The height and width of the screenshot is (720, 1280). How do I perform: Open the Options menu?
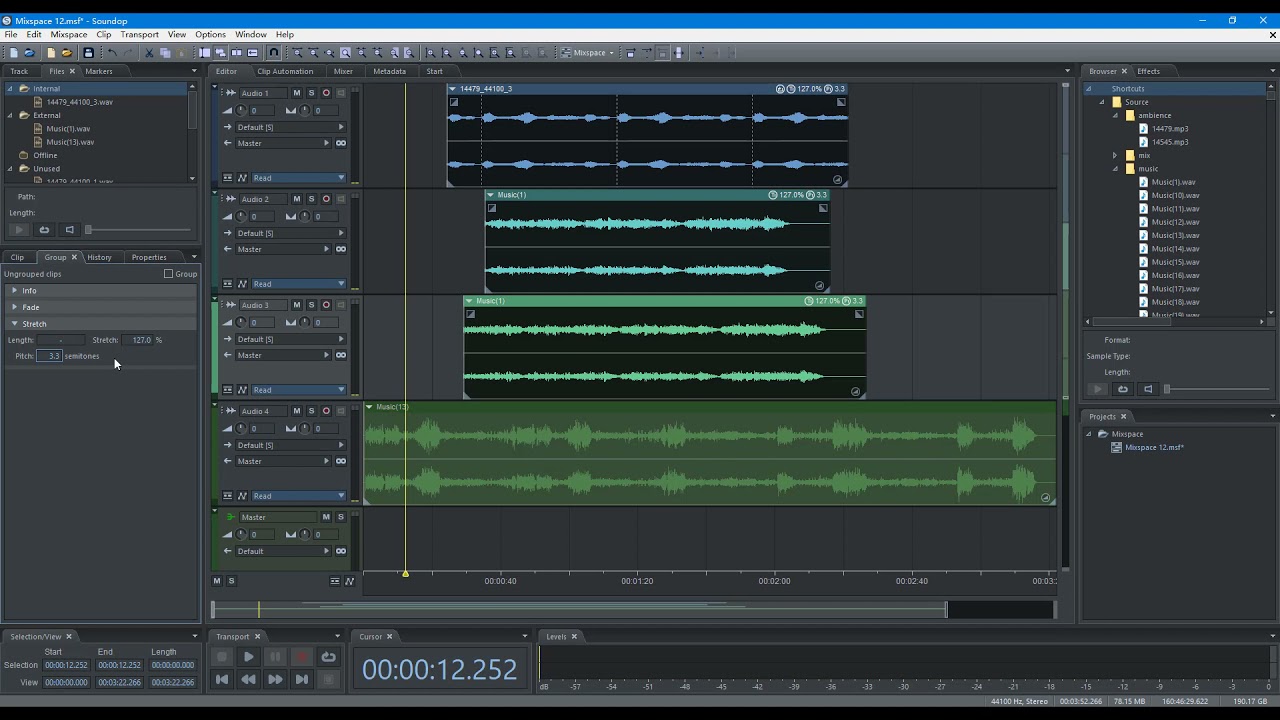point(210,34)
